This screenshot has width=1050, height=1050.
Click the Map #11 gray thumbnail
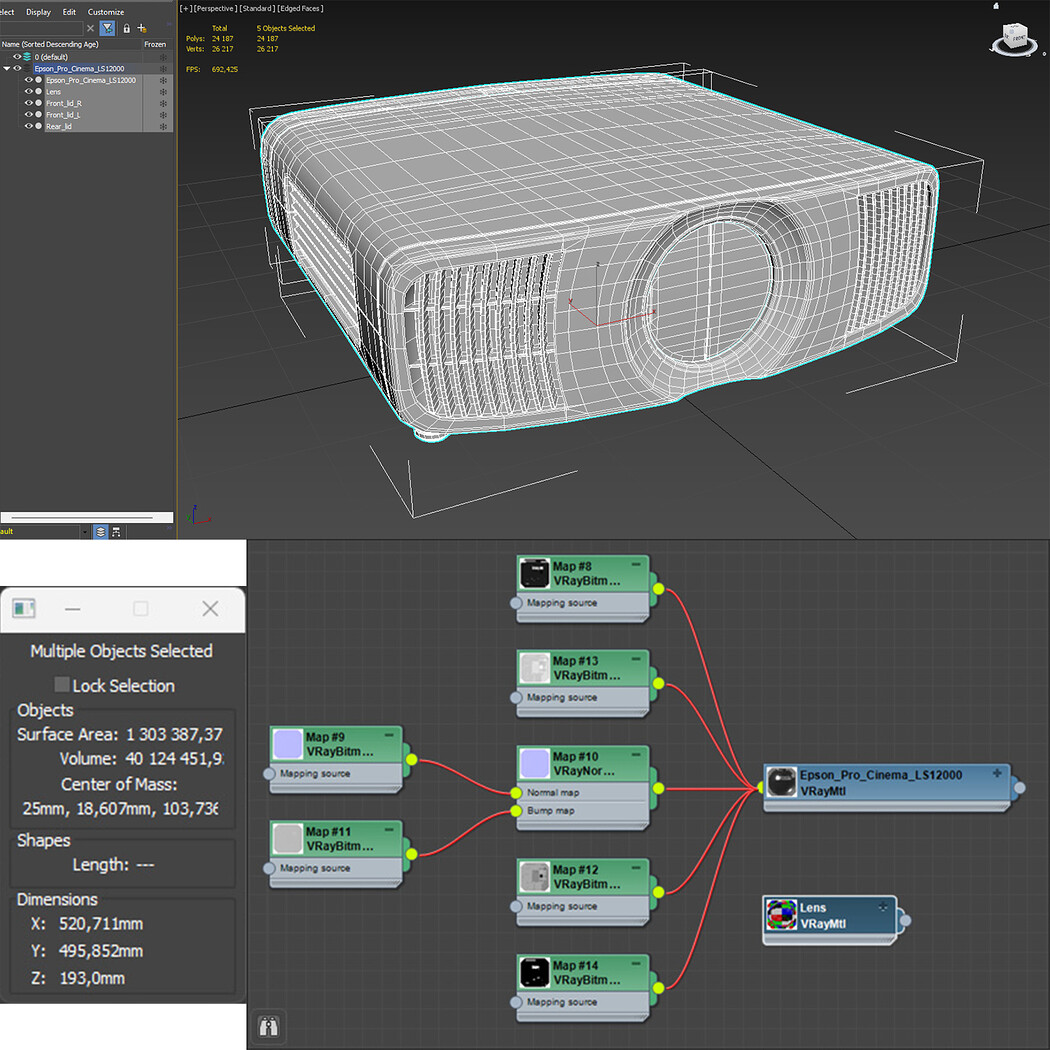pyautogui.click(x=288, y=838)
